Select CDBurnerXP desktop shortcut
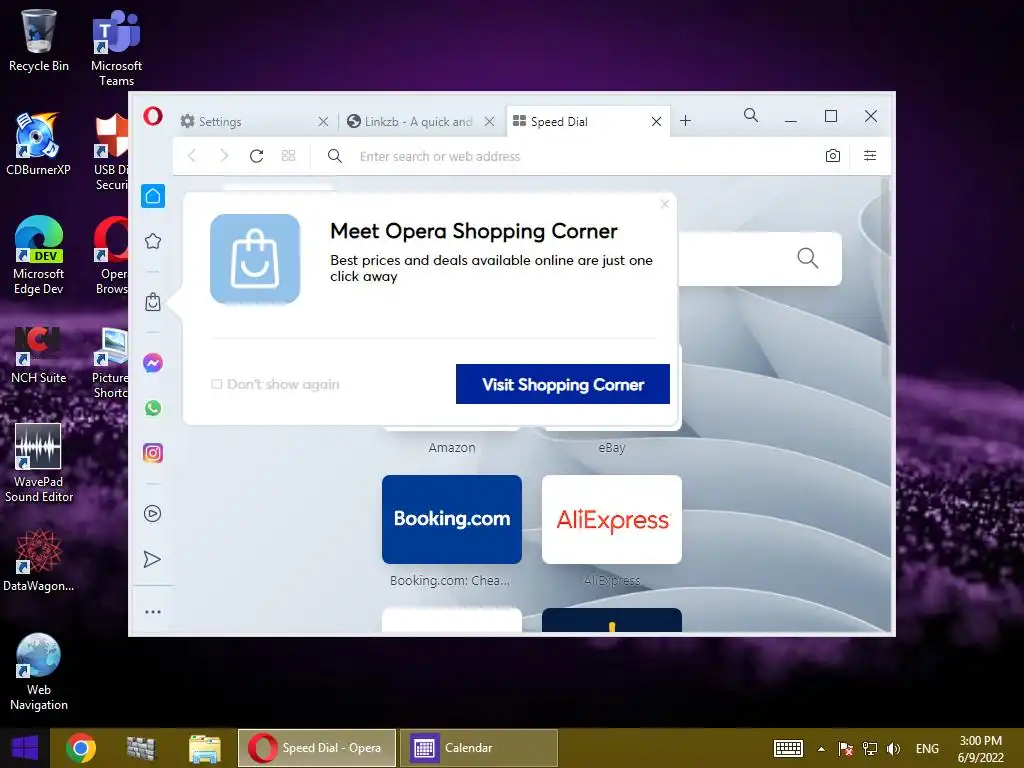Image resolution: width=1024 pixels, height=768 pixels. tap(38, 144)
